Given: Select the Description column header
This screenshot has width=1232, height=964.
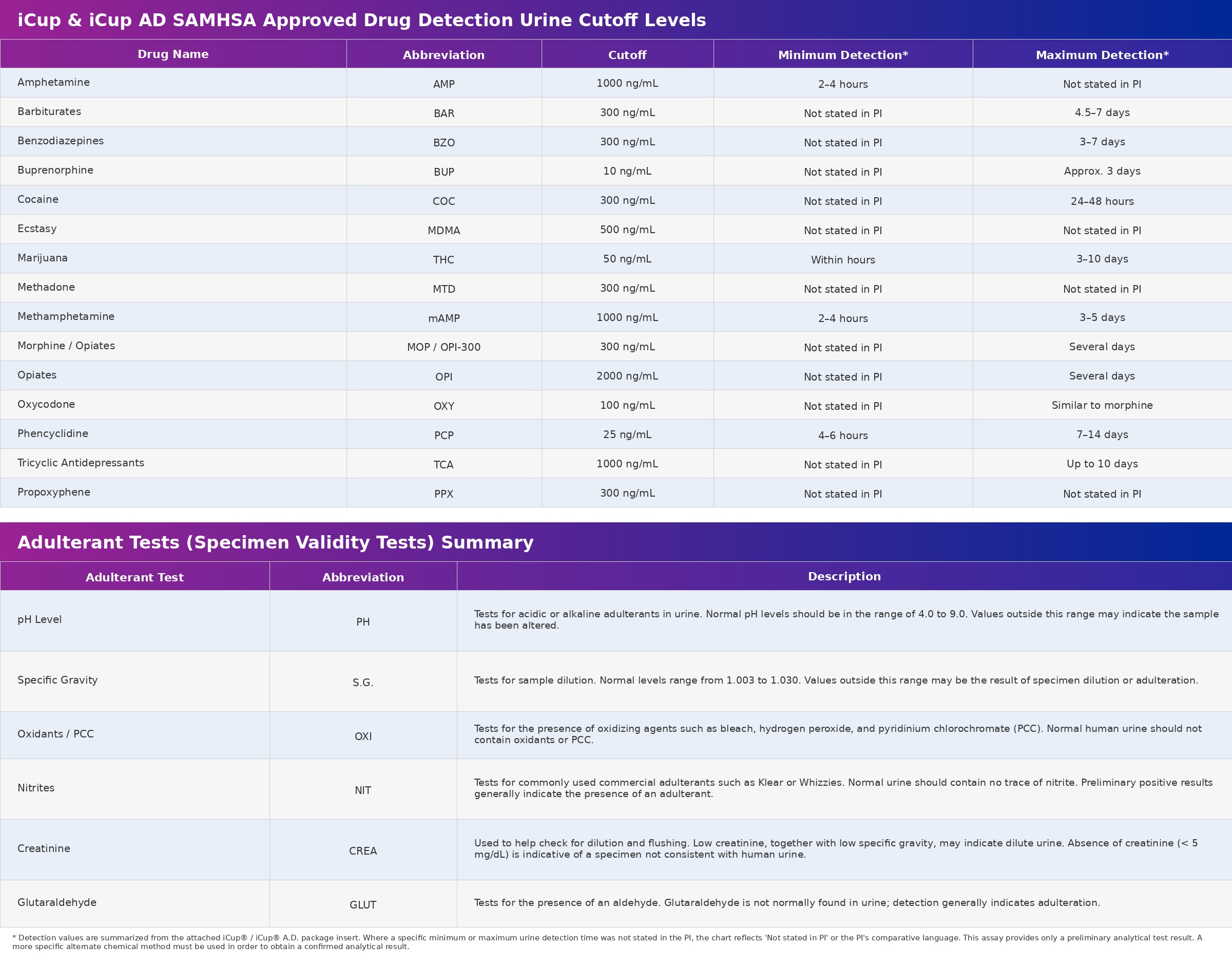Looking at the screenshot, I should point(843,576).
